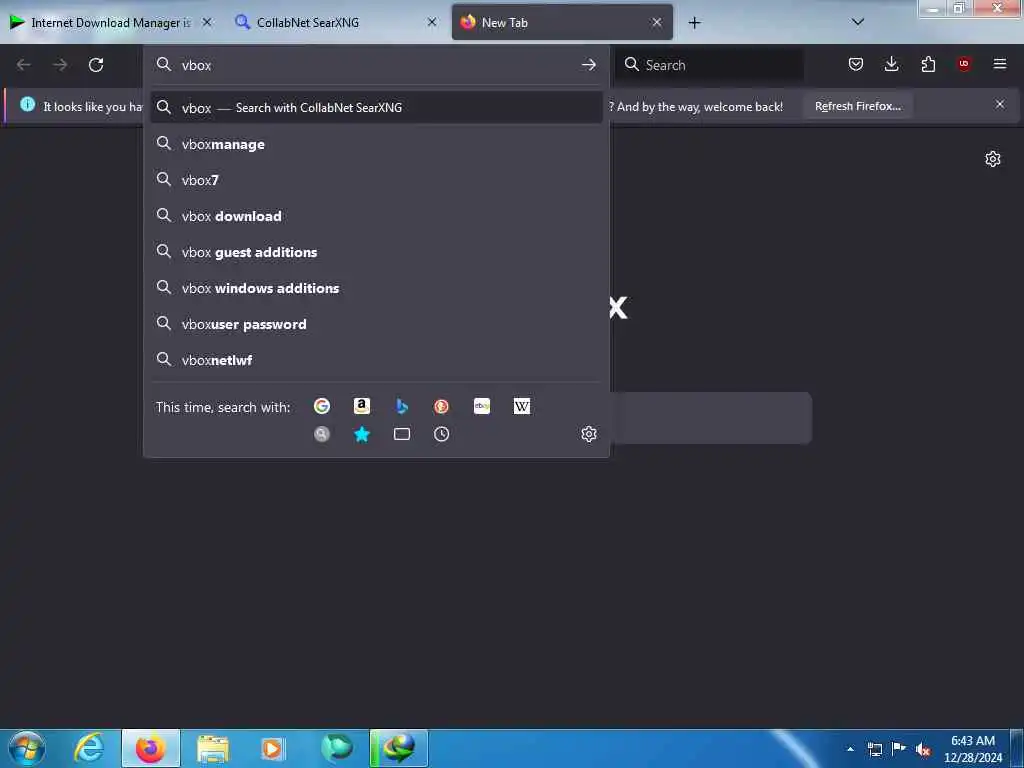
Task: Search with Google one-off engine
Action: tap(322, 406)
